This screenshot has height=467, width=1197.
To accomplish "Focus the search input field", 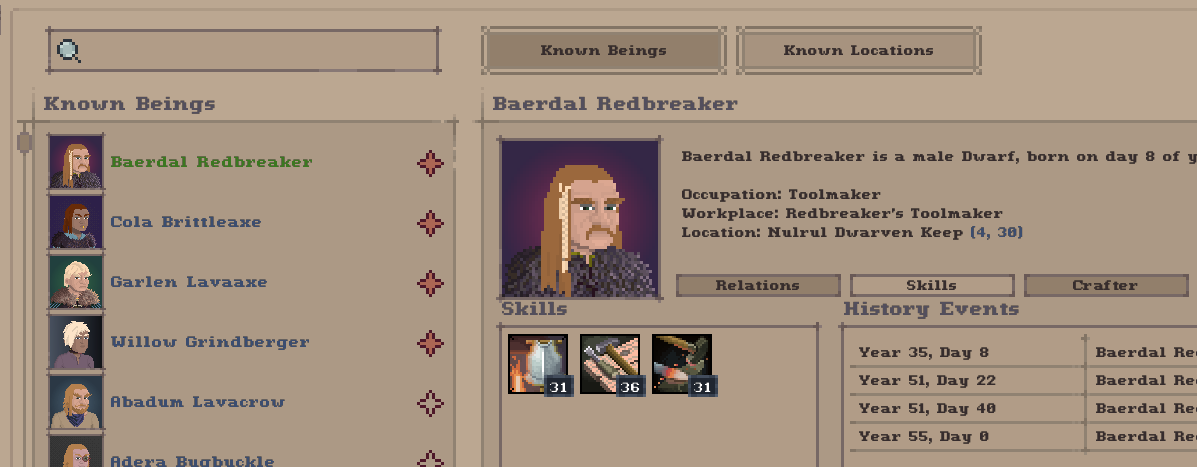I will click(243, 51).
